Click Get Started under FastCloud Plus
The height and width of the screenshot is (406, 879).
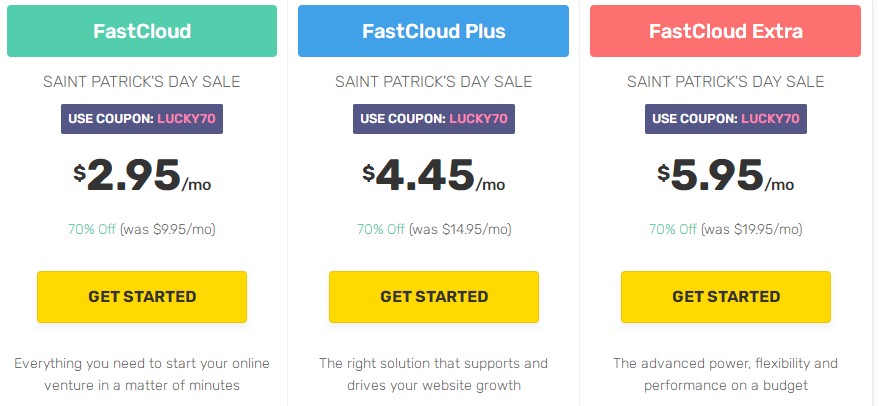(434, 297)
